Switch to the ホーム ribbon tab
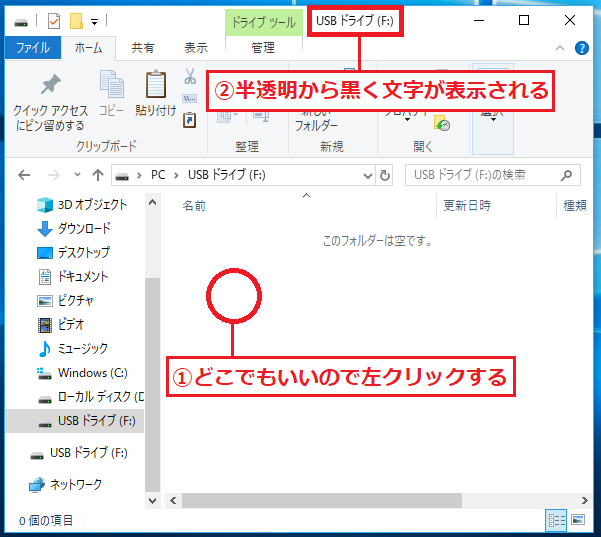601x537 pixels. point(88,48)
